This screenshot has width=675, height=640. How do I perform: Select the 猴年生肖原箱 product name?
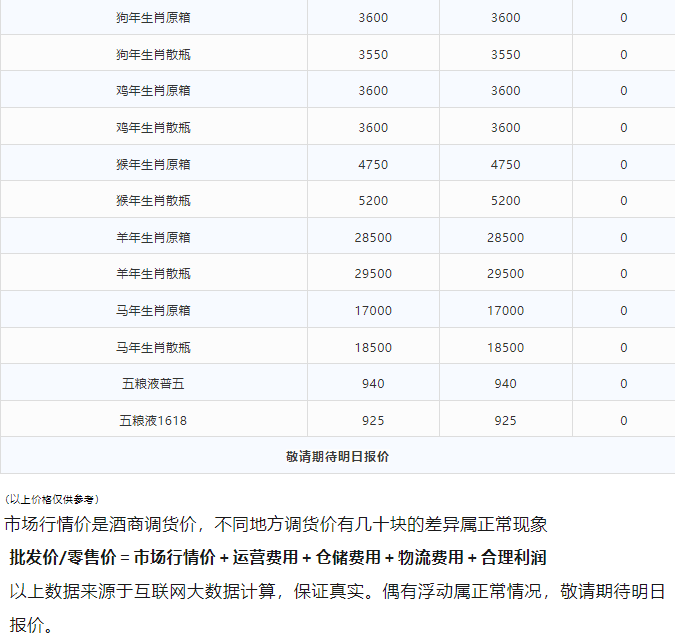(153, 165)
